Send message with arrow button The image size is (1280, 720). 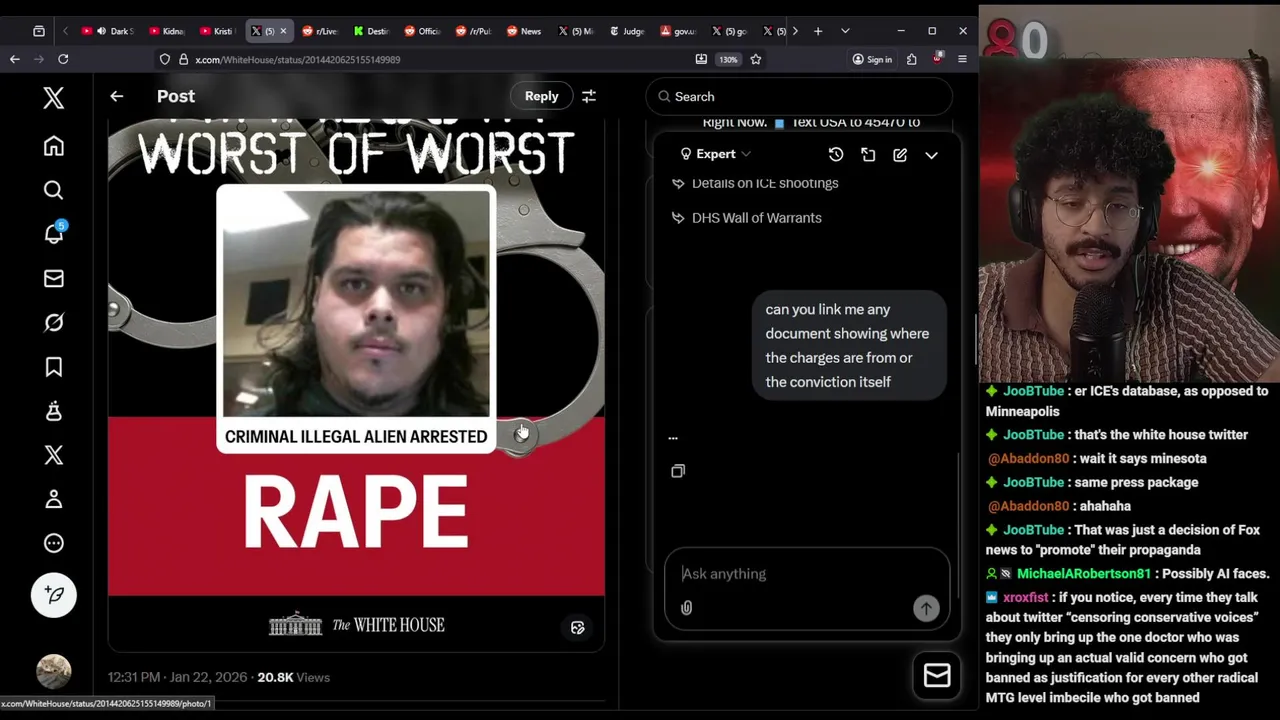pyautogui.click(x=926, y=608)
